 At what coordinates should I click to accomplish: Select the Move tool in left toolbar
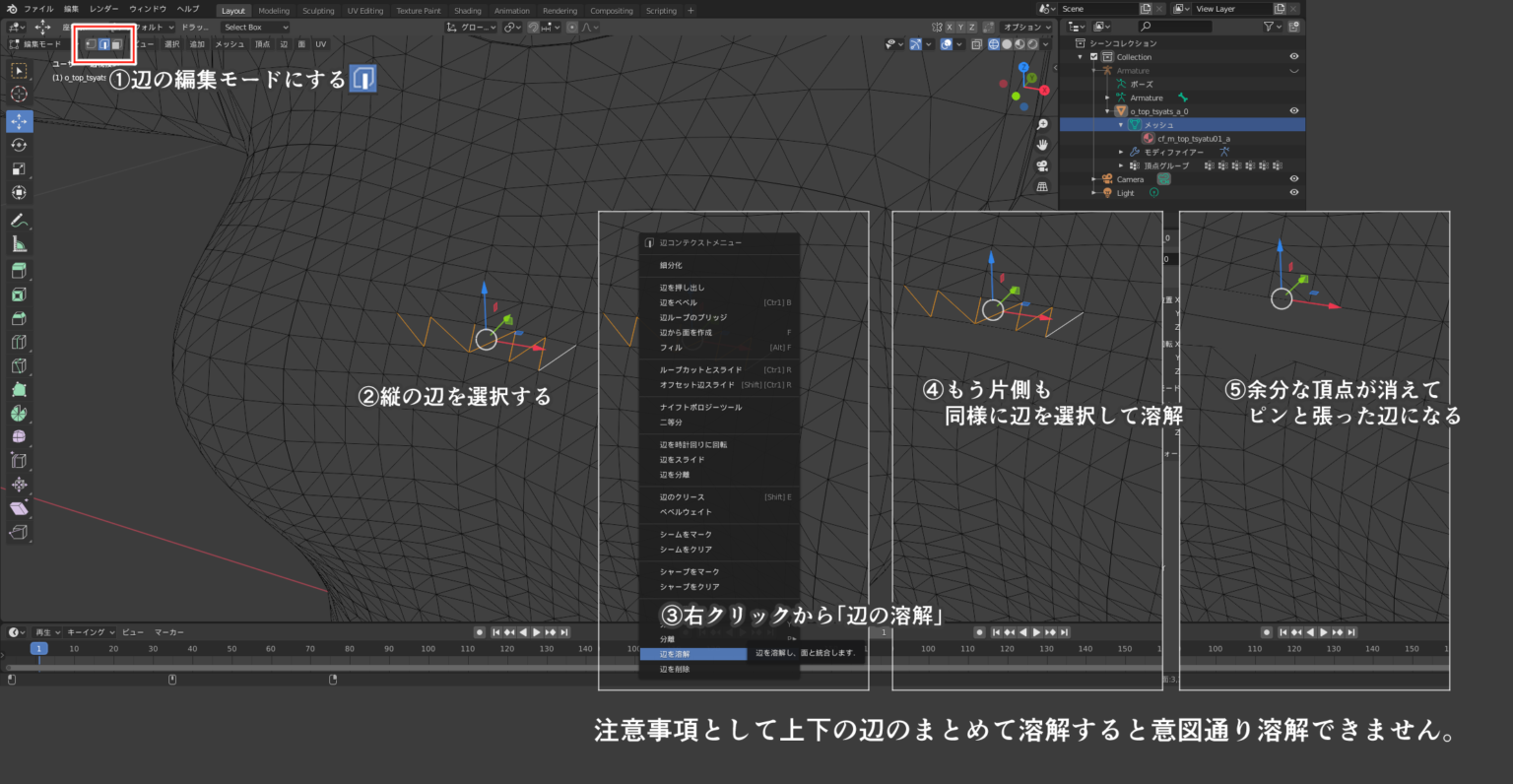[18, 120]
